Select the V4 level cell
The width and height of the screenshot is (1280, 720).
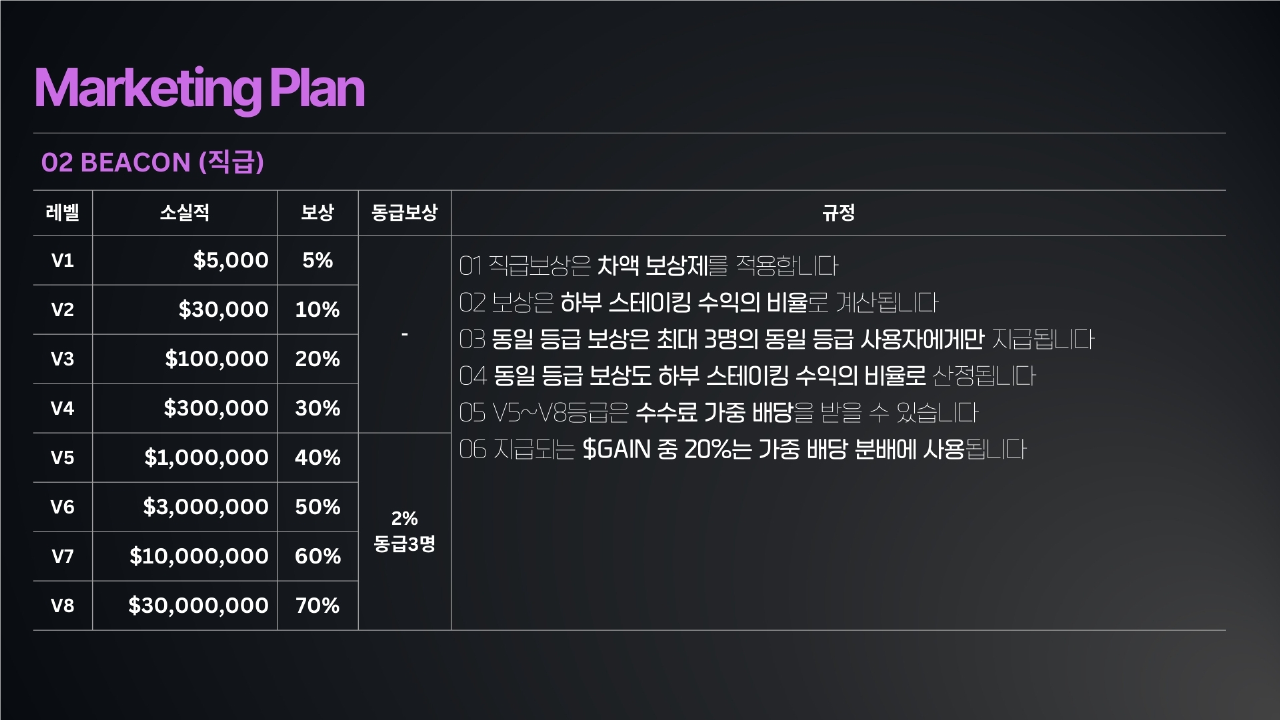tap(63, 408)
